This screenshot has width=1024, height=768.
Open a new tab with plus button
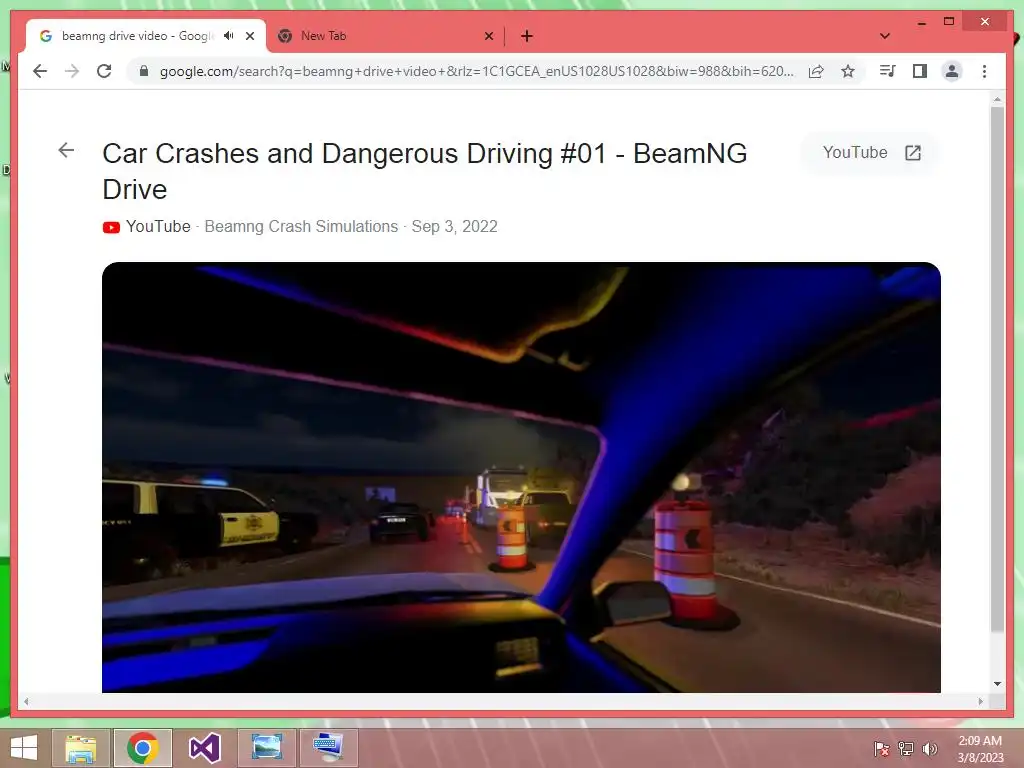(527, 36)
